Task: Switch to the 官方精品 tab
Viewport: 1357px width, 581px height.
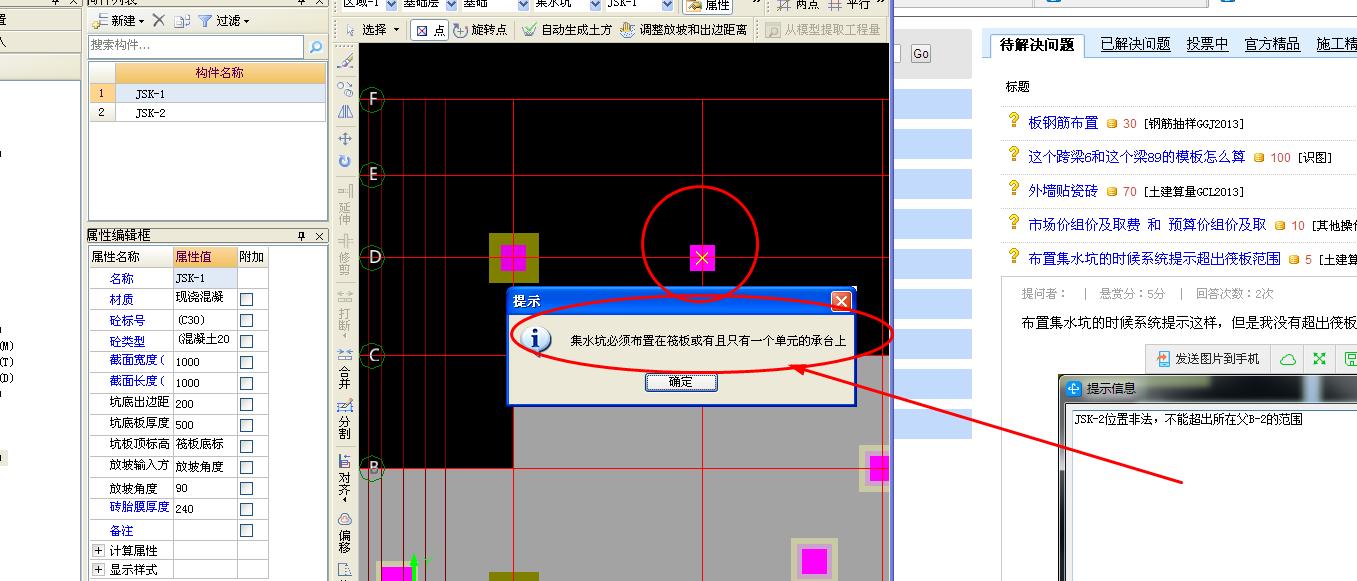Action: coord(1272,44)
